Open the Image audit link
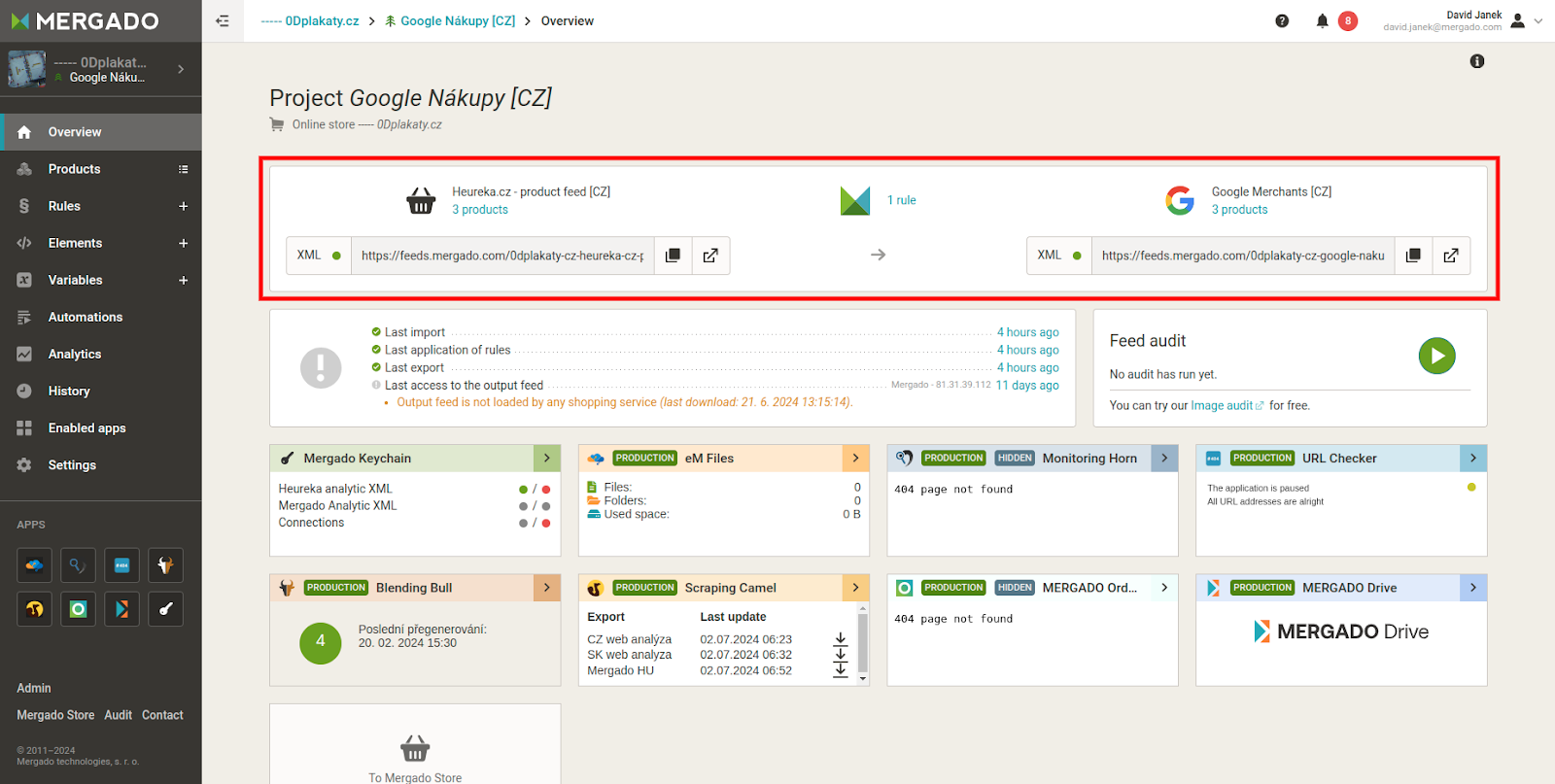 1227,406
